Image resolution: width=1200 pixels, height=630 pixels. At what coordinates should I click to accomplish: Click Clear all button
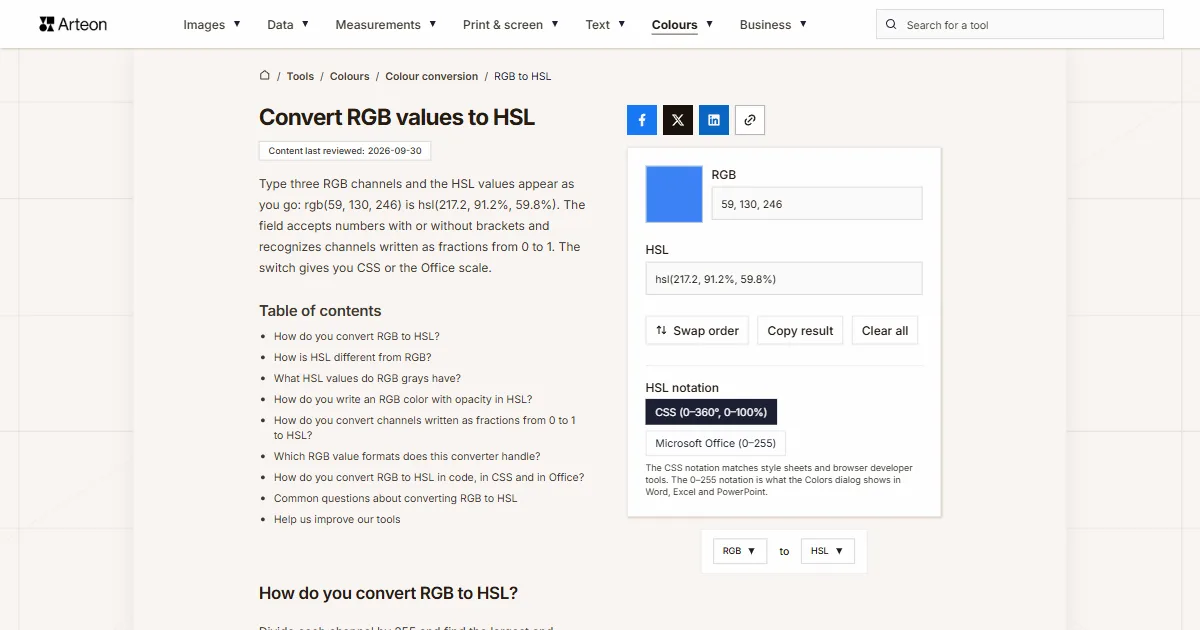click(885, 331)
